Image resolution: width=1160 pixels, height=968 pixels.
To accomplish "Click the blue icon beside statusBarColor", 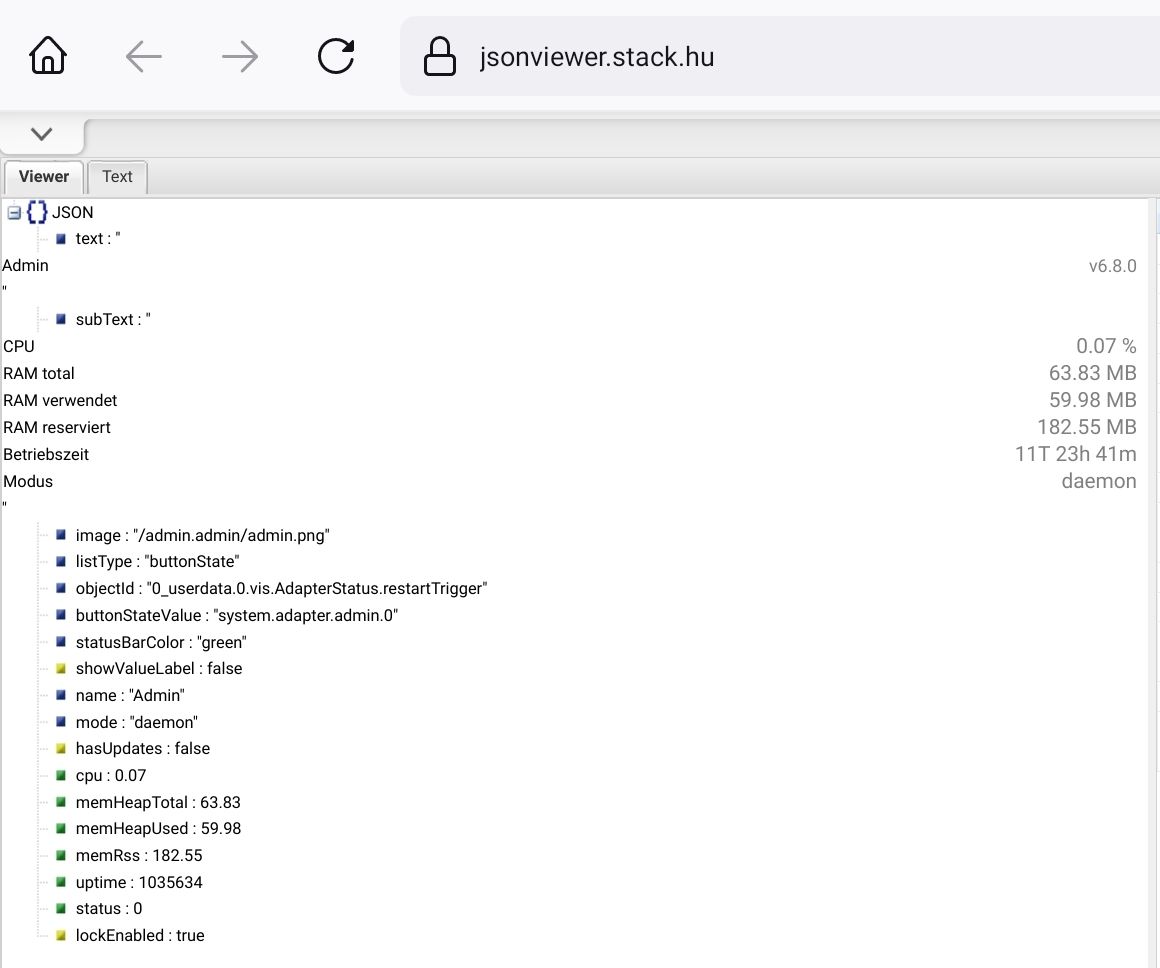I will pos(61,642).
